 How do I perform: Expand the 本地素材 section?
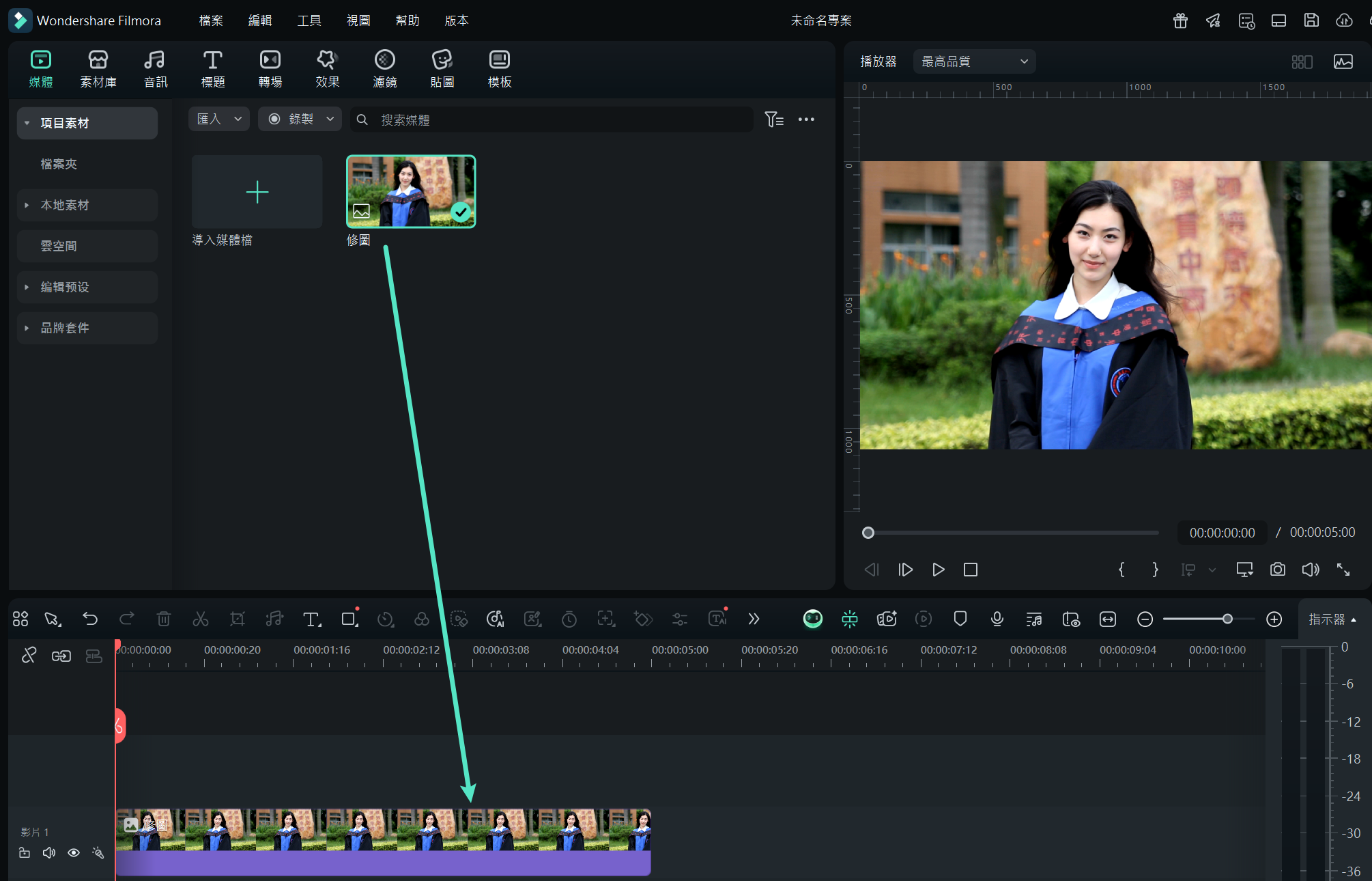point(27,205)
